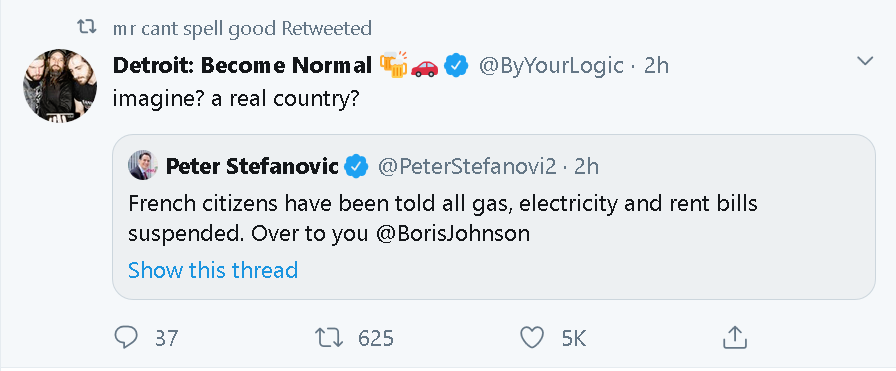Like the tweet with the heart icon

[x=532, y=338]
